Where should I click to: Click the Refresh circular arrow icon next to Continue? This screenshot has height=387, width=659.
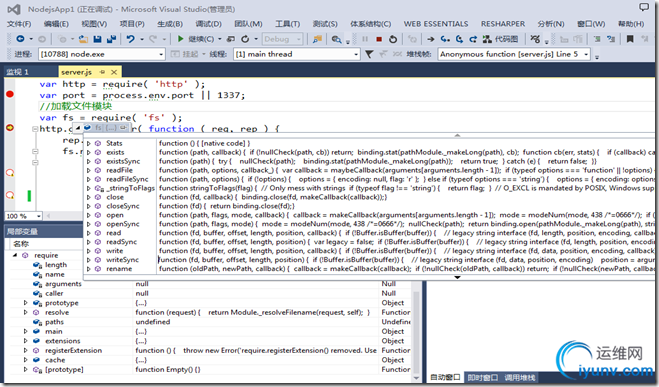point(245,39)
